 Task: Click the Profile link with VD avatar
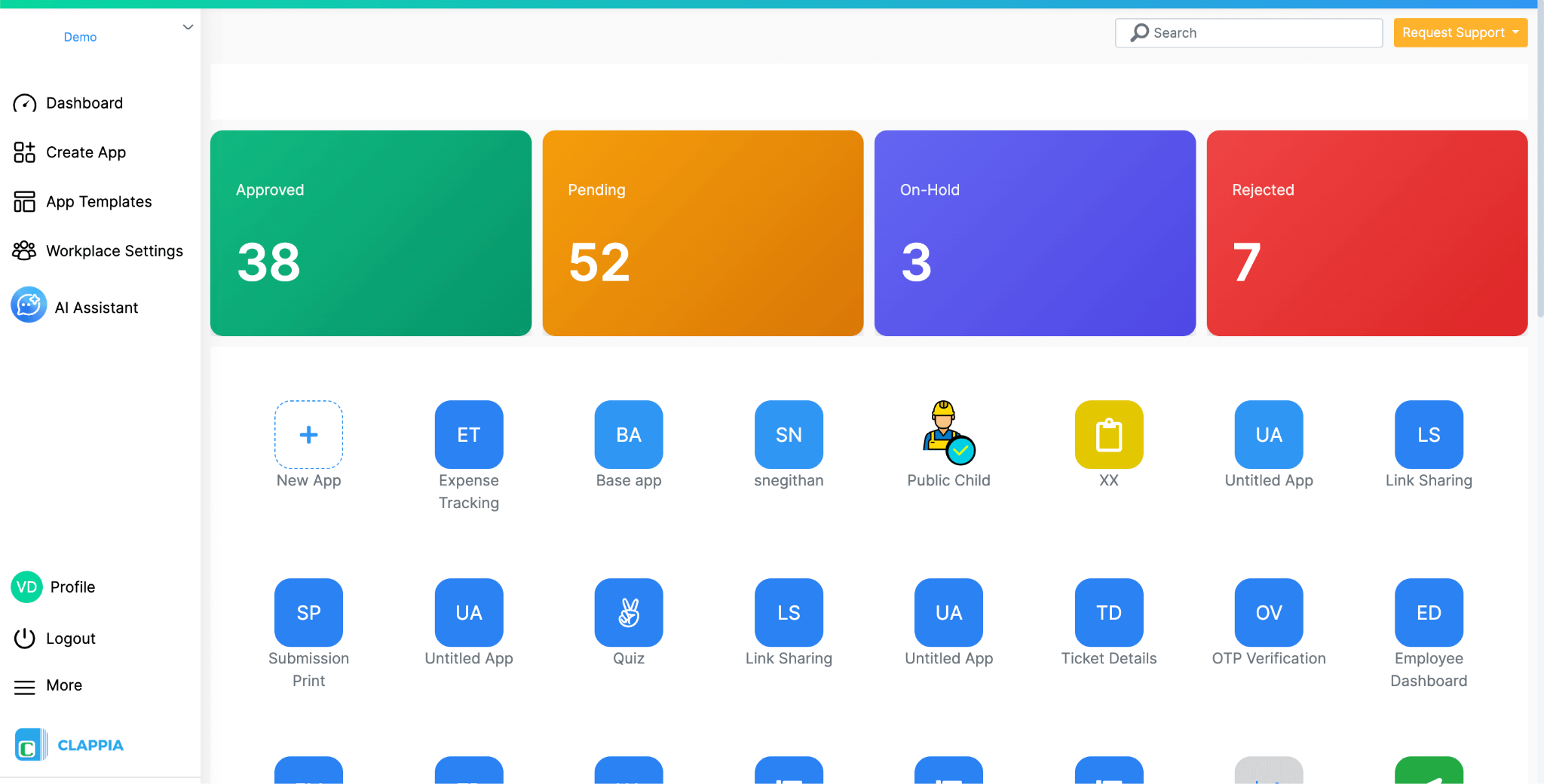coord(53,586)
